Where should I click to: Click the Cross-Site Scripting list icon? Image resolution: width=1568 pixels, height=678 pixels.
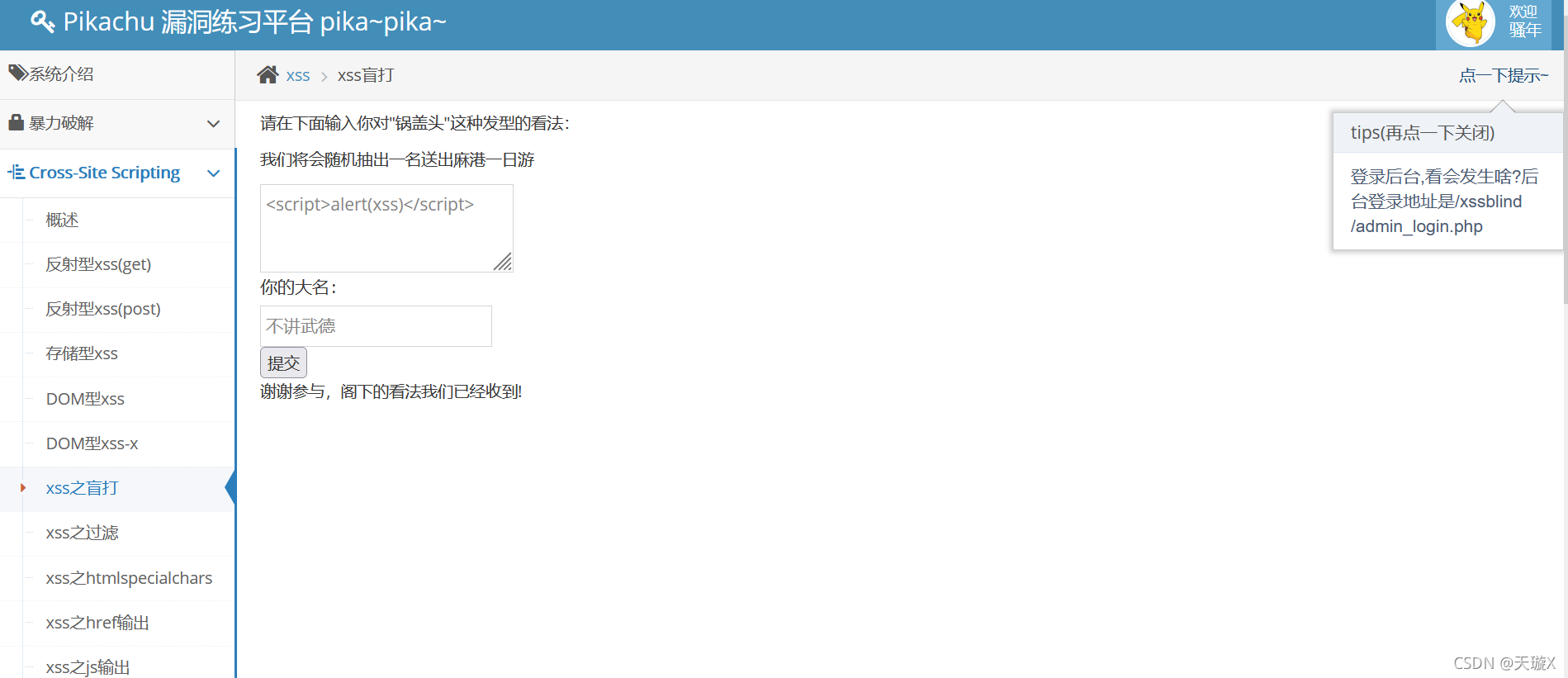(x=17, y=173)
